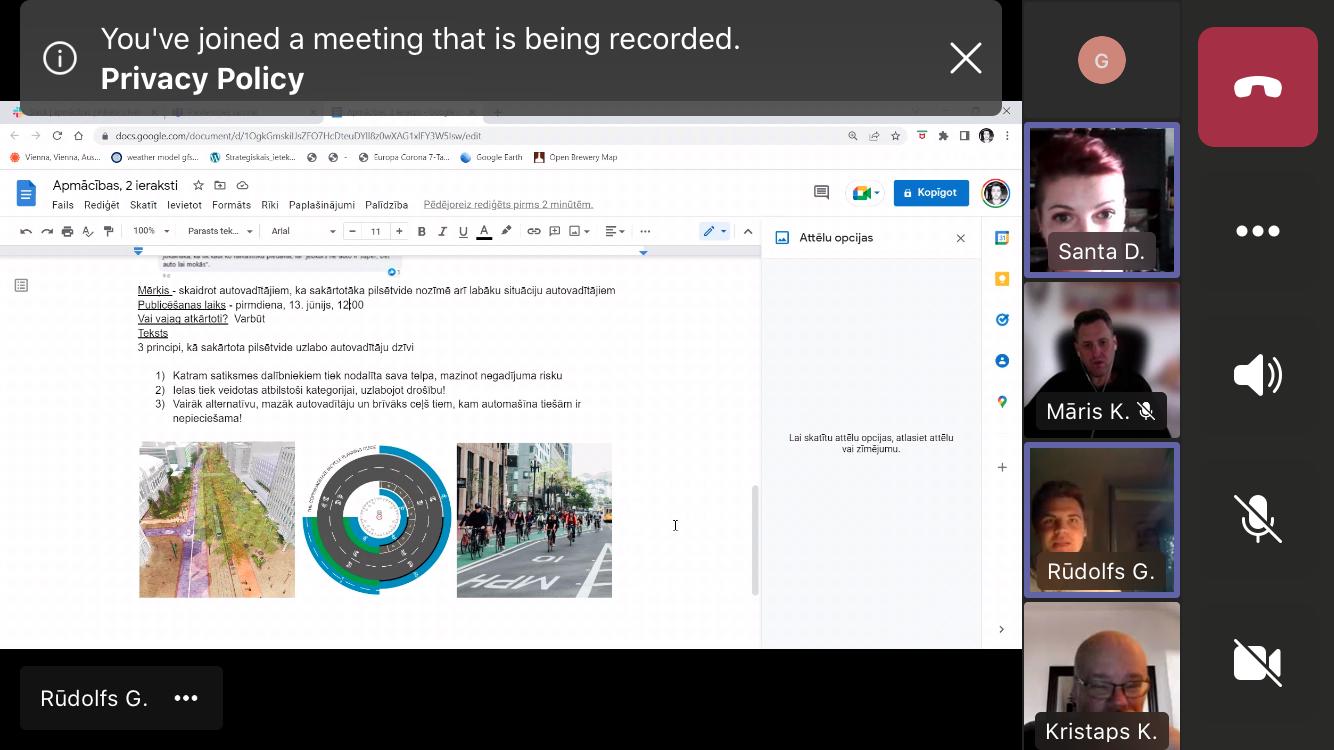Undo the last edit

click(26, 231)
